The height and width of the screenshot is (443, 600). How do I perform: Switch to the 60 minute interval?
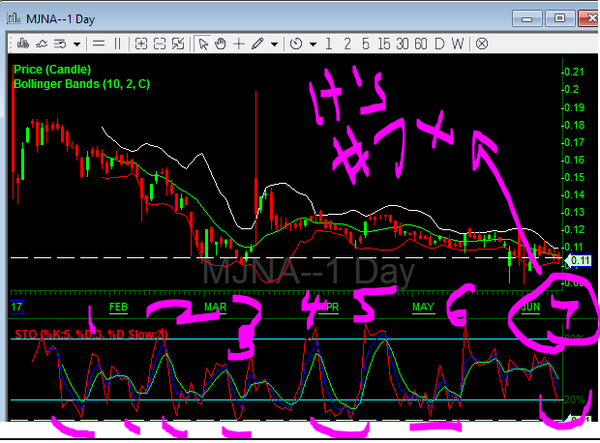pos(419,44)
